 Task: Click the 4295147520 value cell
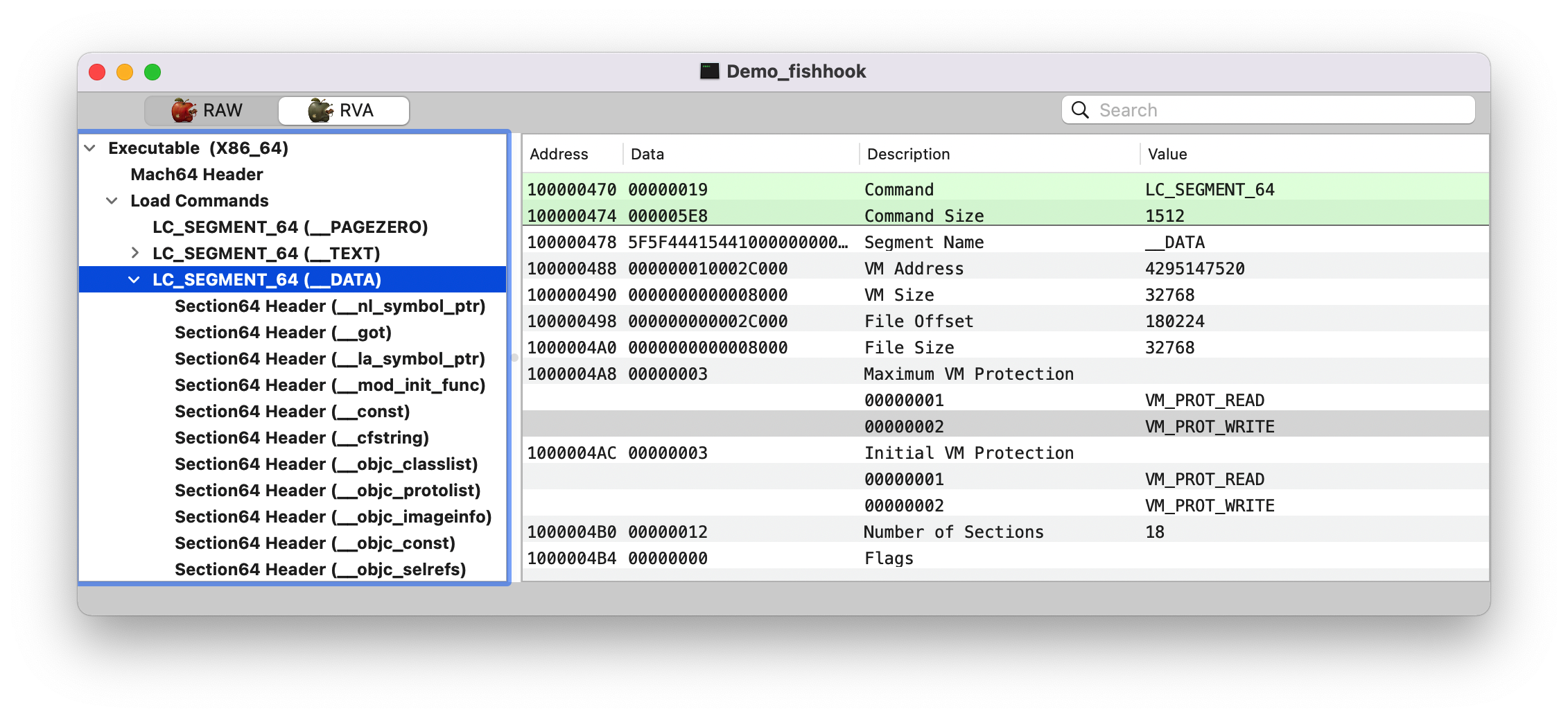1194,269
